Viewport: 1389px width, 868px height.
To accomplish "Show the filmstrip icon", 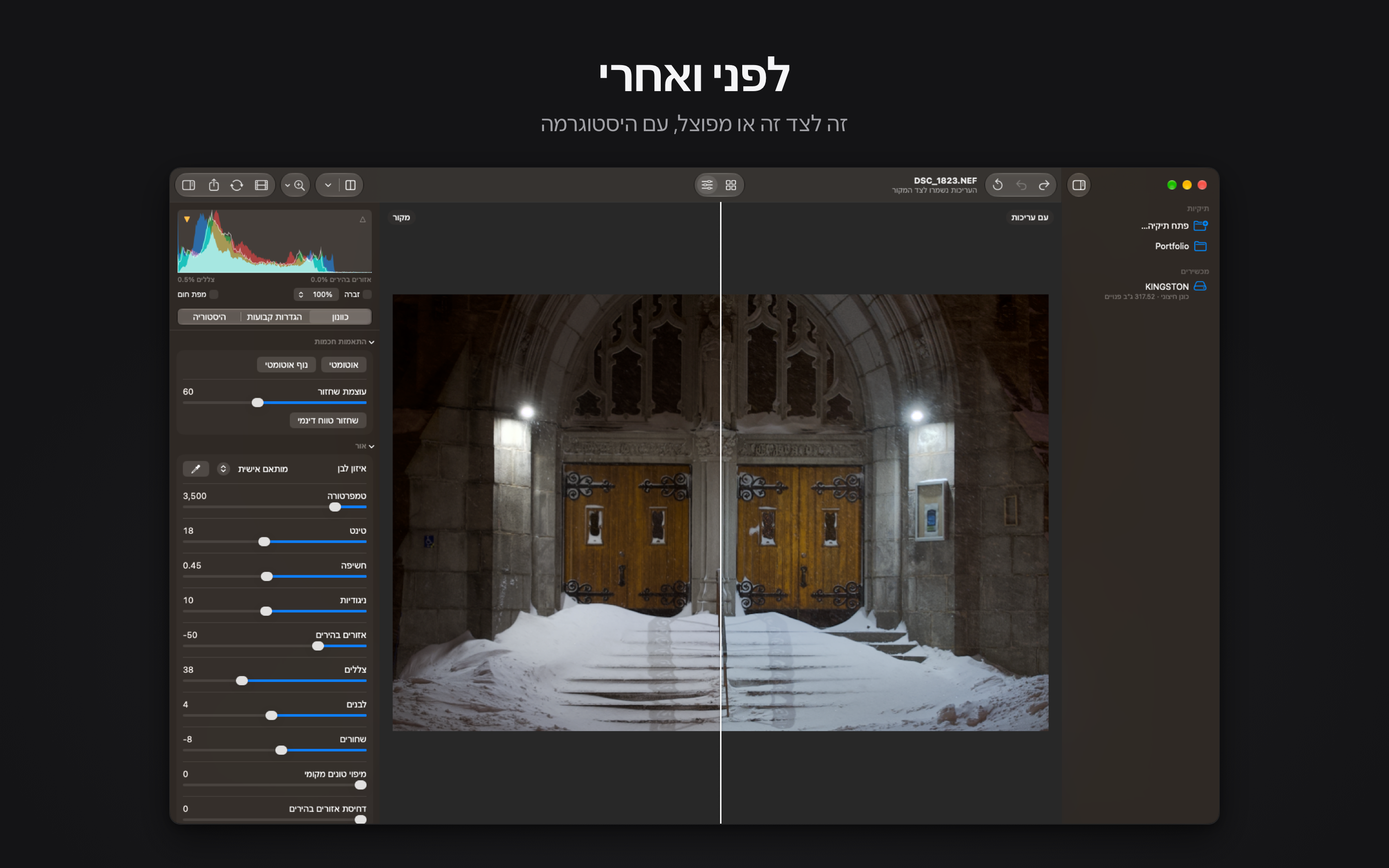I will 261,185.
